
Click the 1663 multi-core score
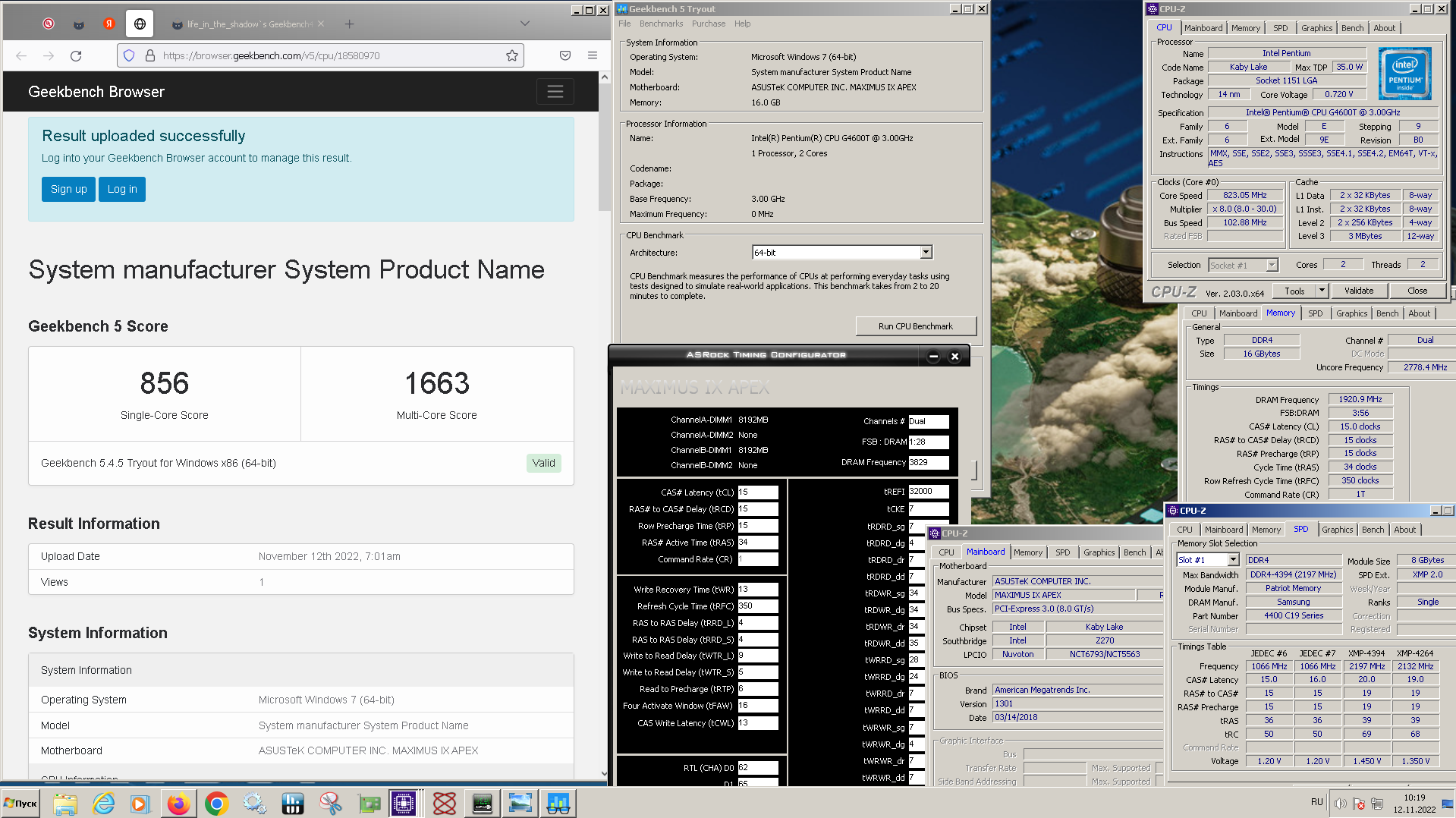coord(437,383)
